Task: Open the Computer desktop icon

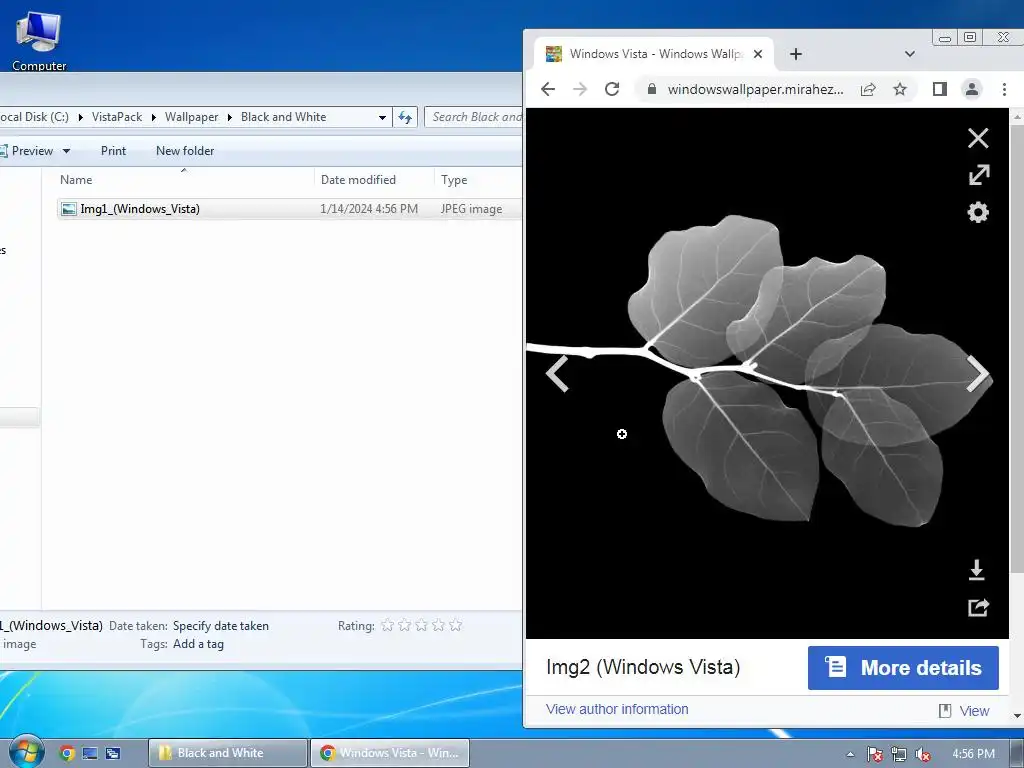Action: pyautogui.click(x=39, y=39)
